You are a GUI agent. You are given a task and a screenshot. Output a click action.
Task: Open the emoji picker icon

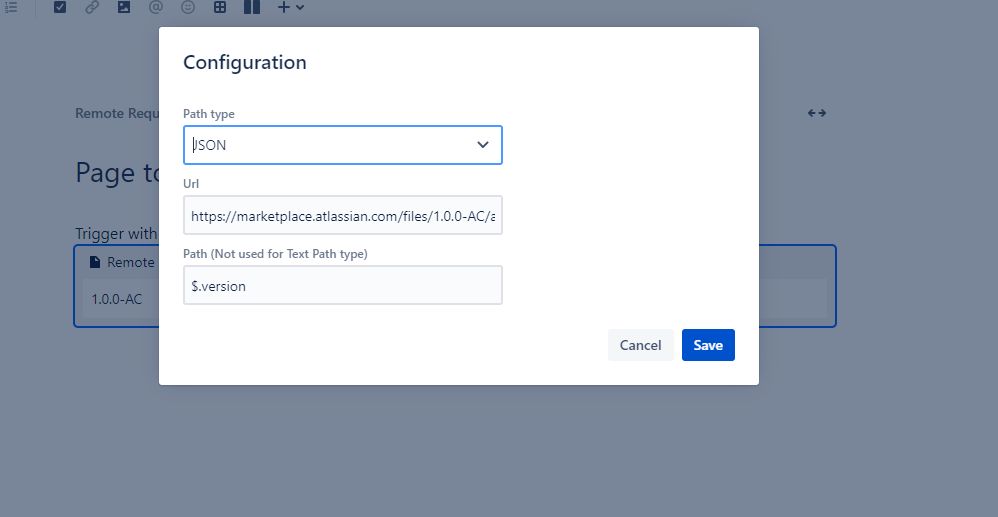tap(188, 7)
